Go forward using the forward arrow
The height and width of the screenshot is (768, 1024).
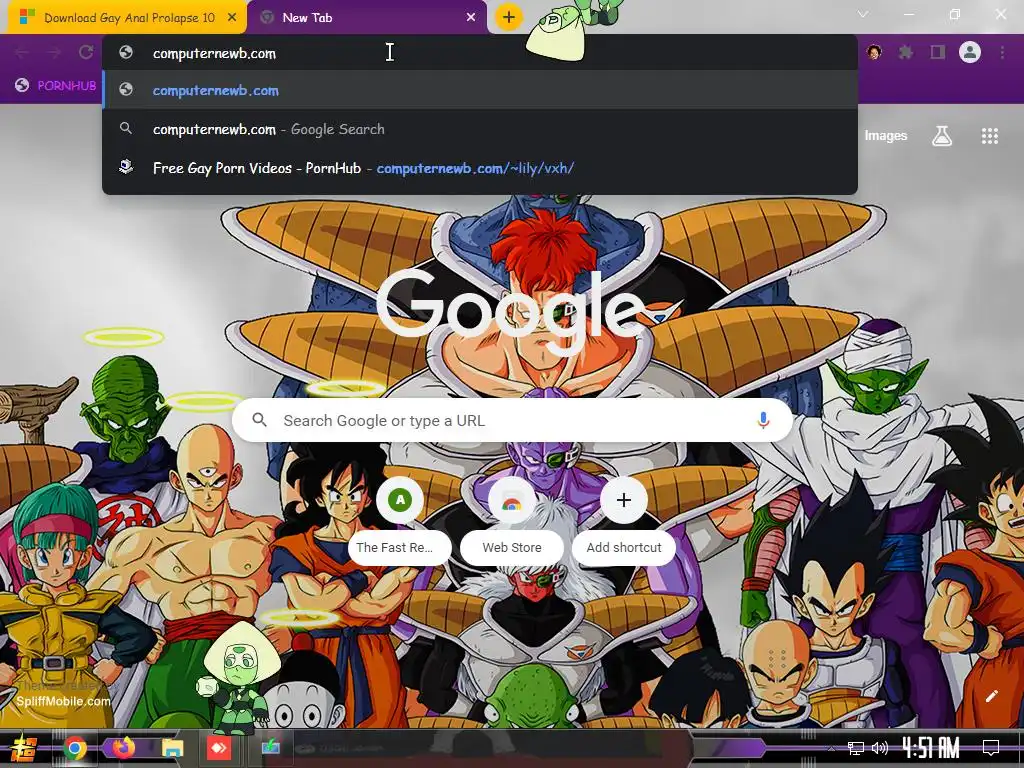[54, 52]
